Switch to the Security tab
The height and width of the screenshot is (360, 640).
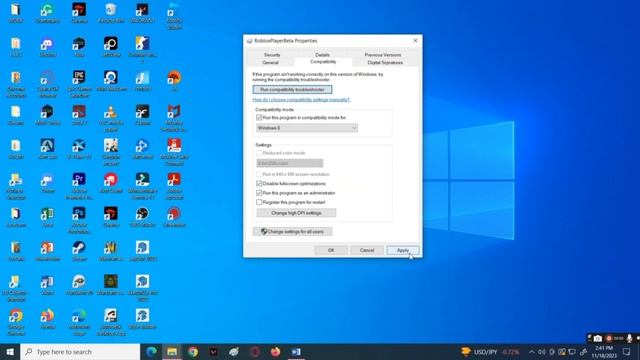[272, 55]
